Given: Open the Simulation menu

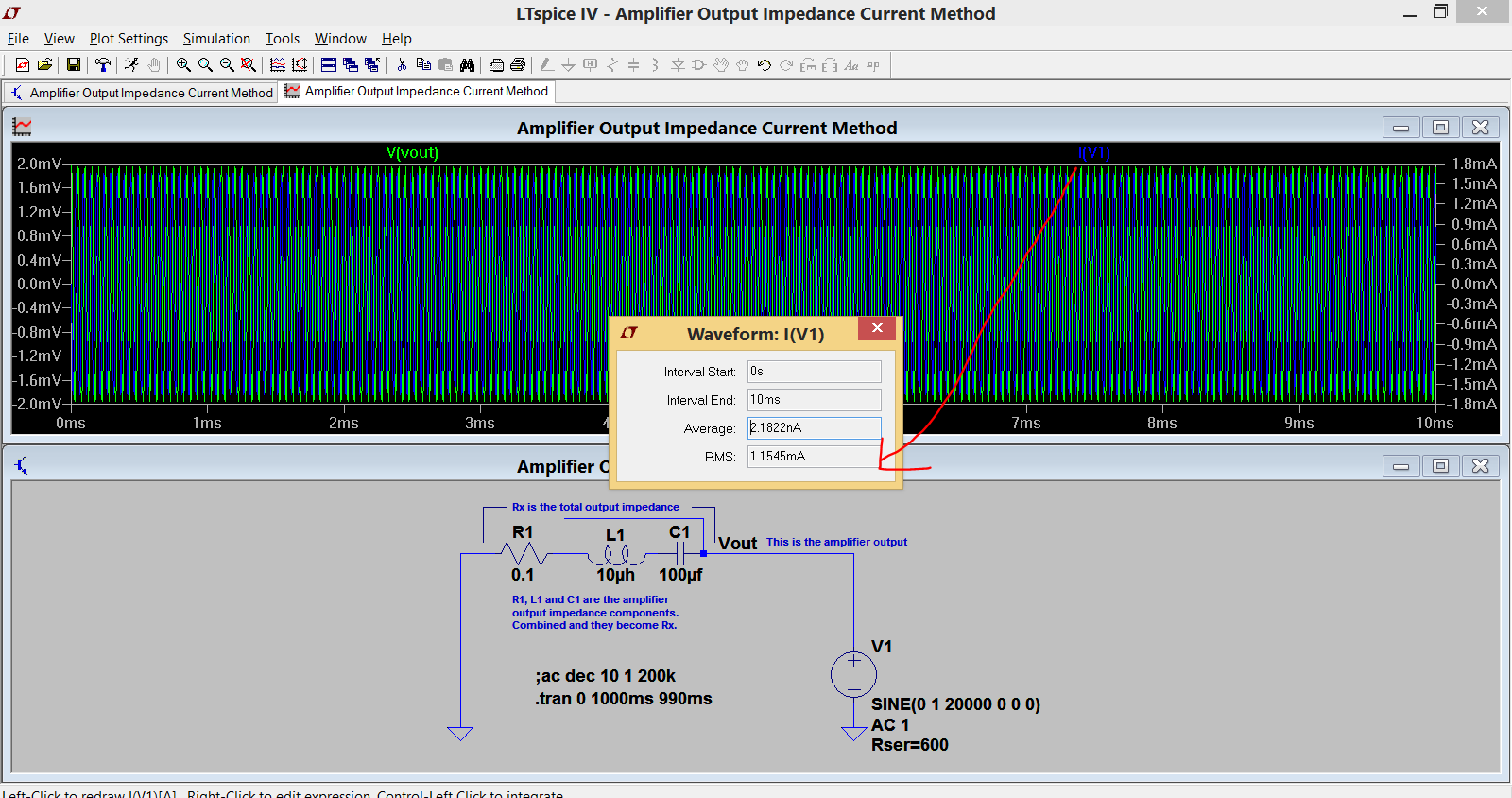Looking at the screenshot, I should click(x=216, y=39).
